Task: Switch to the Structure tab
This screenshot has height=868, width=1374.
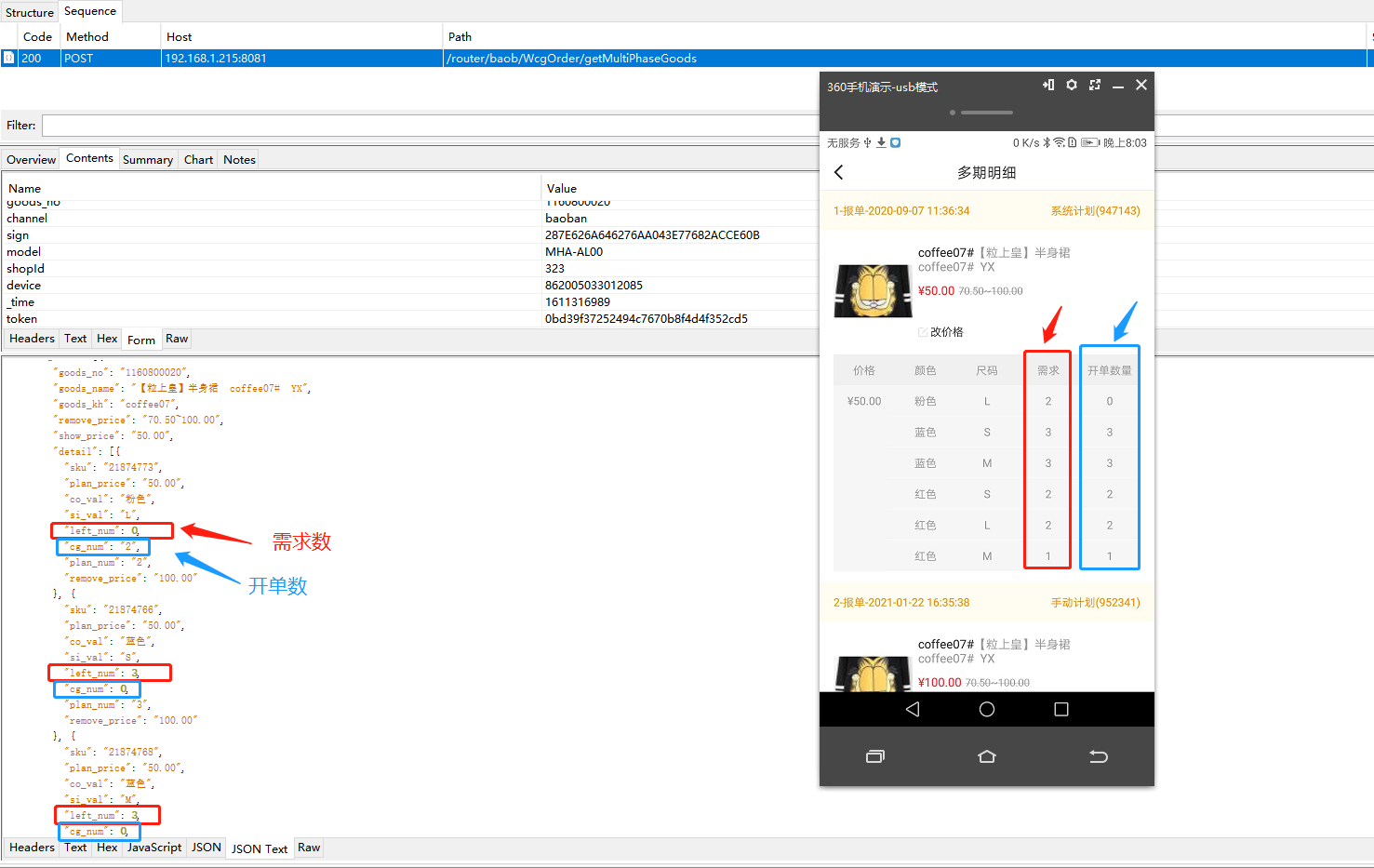Action: (x=30, y=12)
